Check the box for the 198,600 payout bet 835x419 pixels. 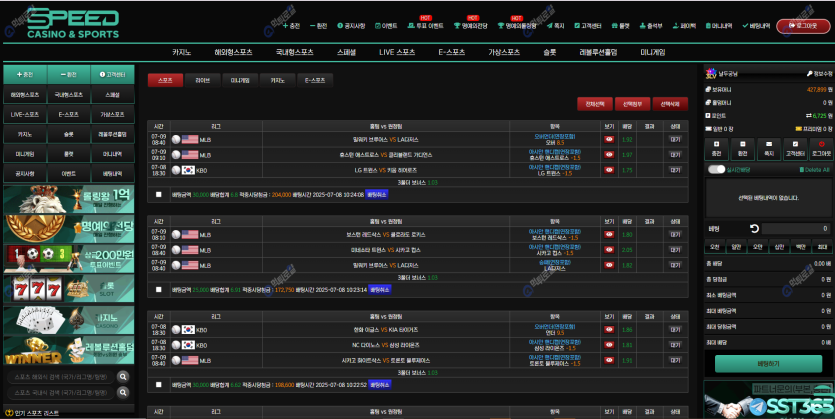(158, 384)
